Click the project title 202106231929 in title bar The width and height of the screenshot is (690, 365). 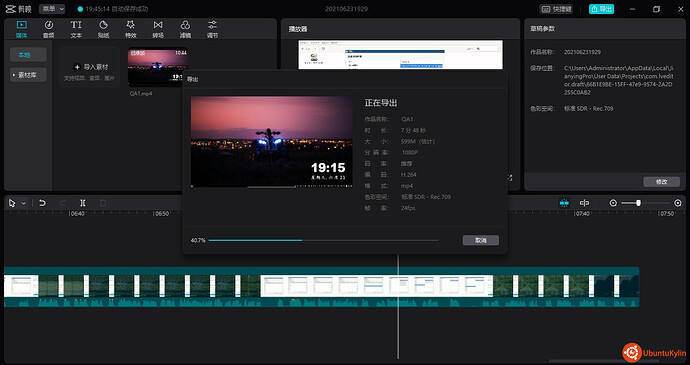coord(346,9)
